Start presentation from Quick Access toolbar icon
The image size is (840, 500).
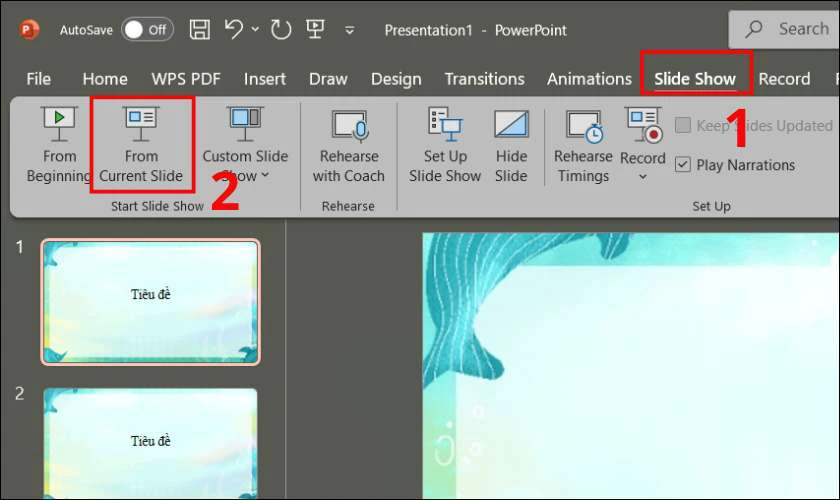tap(315, 29)
